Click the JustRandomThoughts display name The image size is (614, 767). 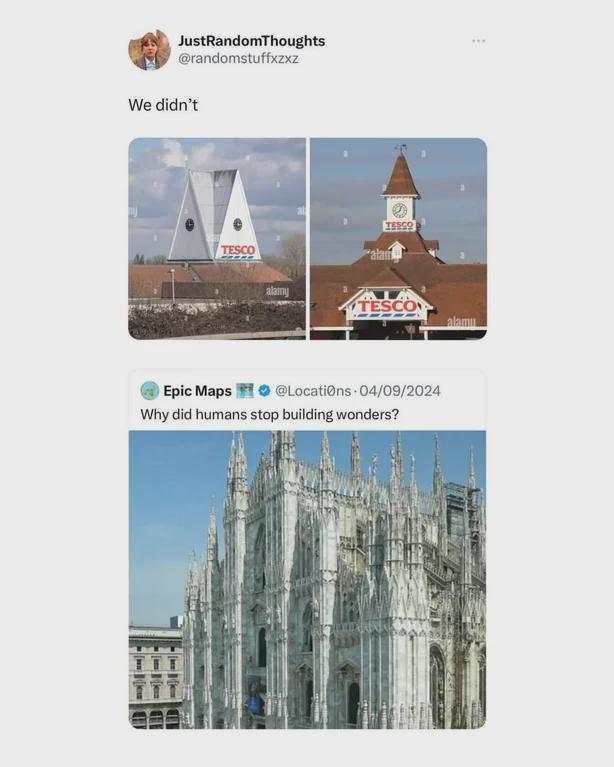tap(251, 41)
